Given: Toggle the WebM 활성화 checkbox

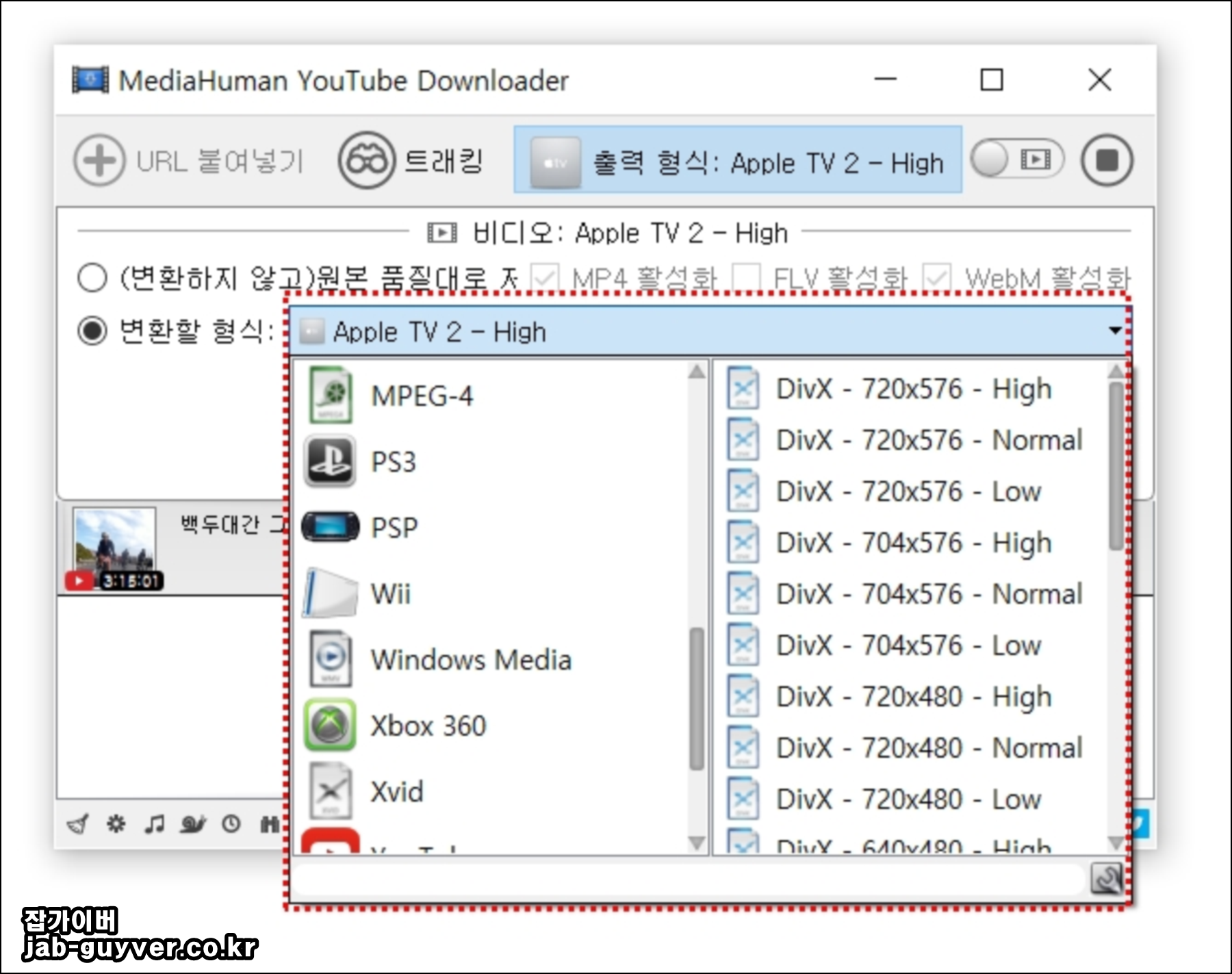Looking at the screenshot, I should point(936,278).
